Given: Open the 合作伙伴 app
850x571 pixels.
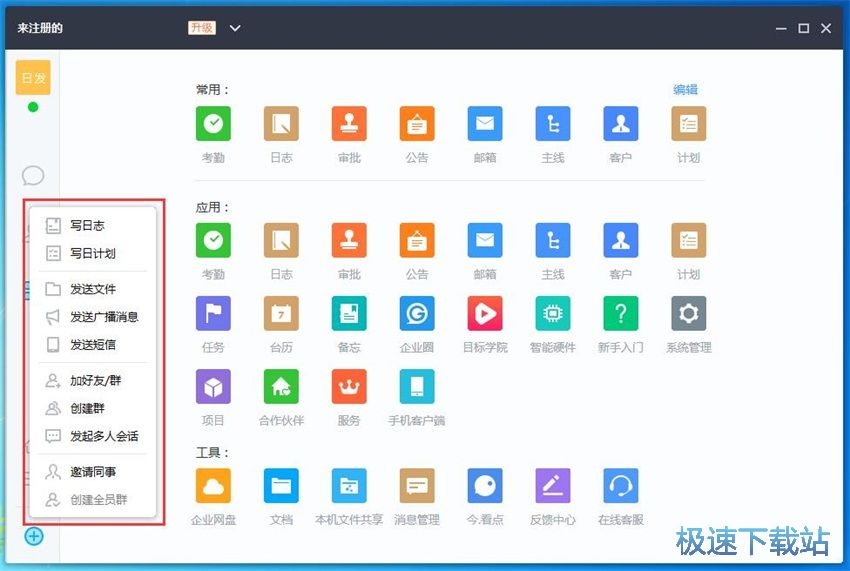Looking at the screenshot, I should click(281, 387).
